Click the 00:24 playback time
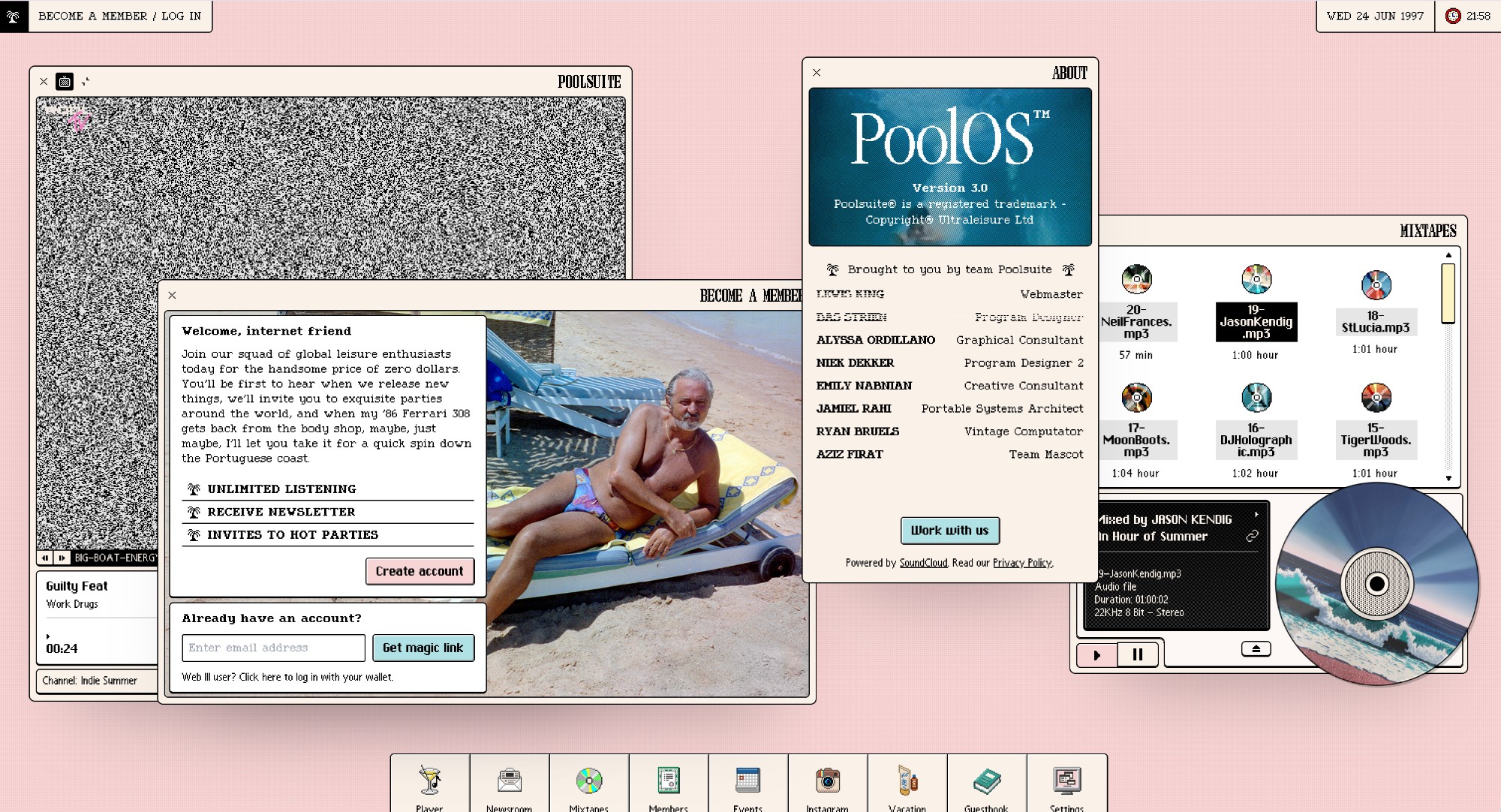The height and width of the screenshot is (812, 1501). pos(62,648)
